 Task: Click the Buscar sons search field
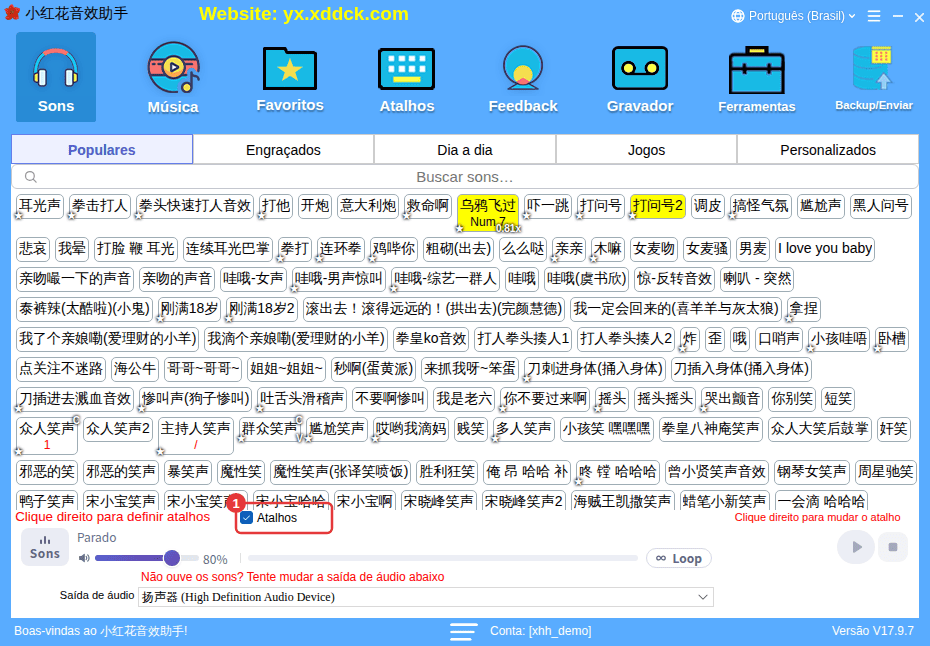(465, 177)
